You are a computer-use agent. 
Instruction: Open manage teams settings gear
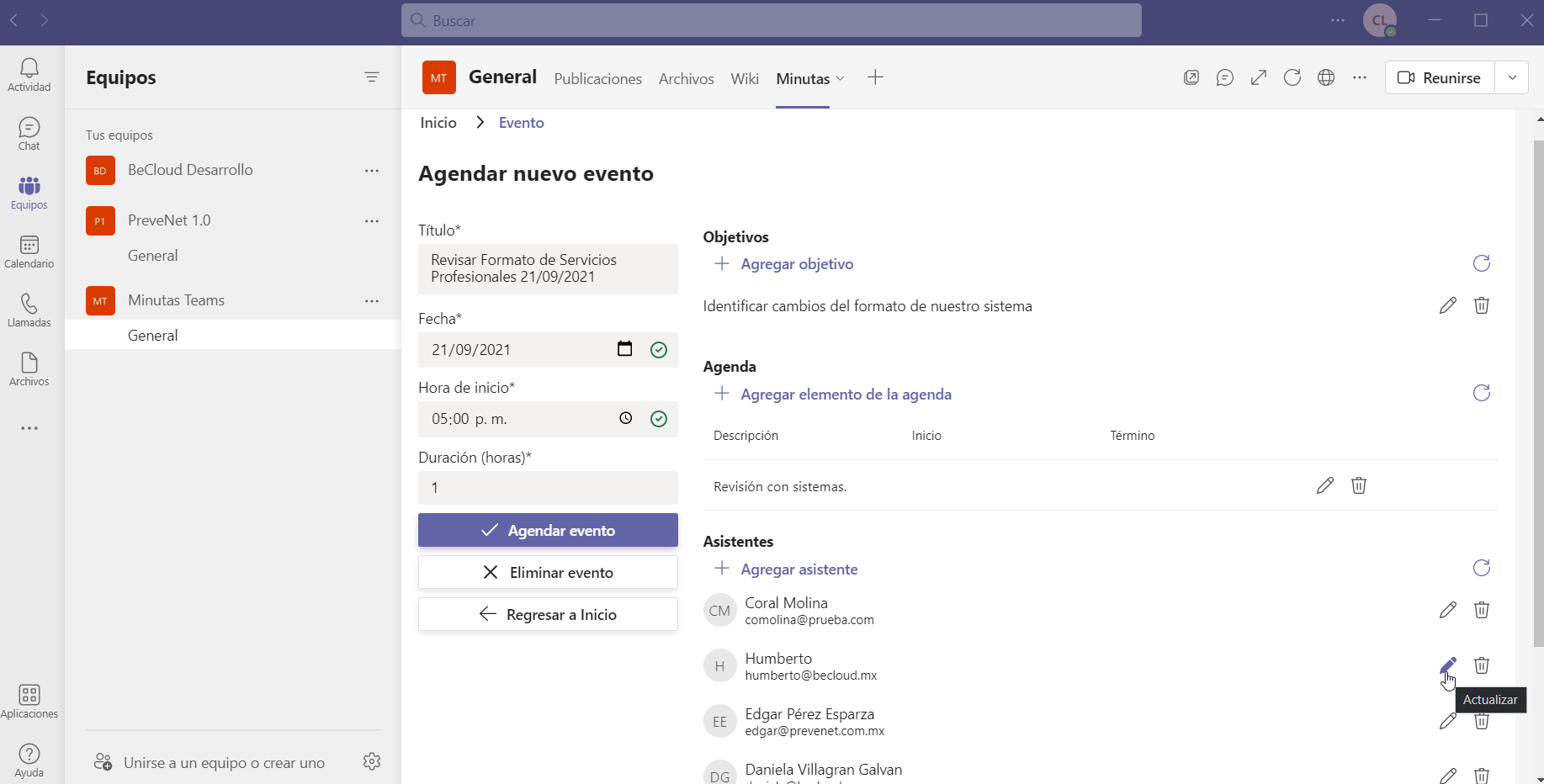(372, 761)
